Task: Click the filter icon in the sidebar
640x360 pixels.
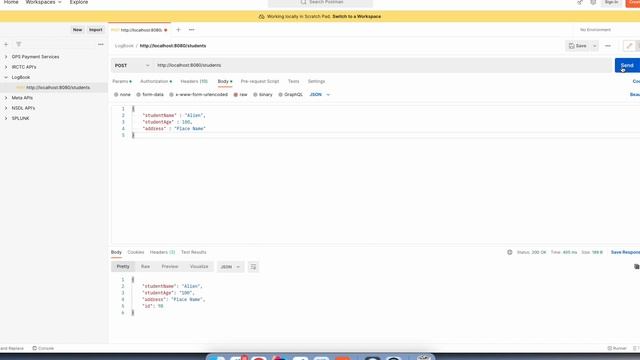Action: (18, 44)
